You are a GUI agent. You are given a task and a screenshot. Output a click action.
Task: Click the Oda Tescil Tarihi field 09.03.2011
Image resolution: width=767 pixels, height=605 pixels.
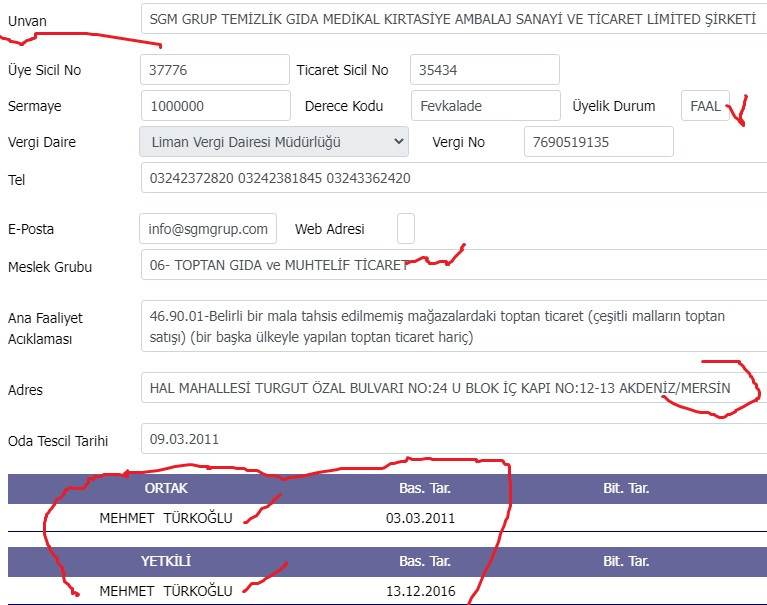point(454,439)
